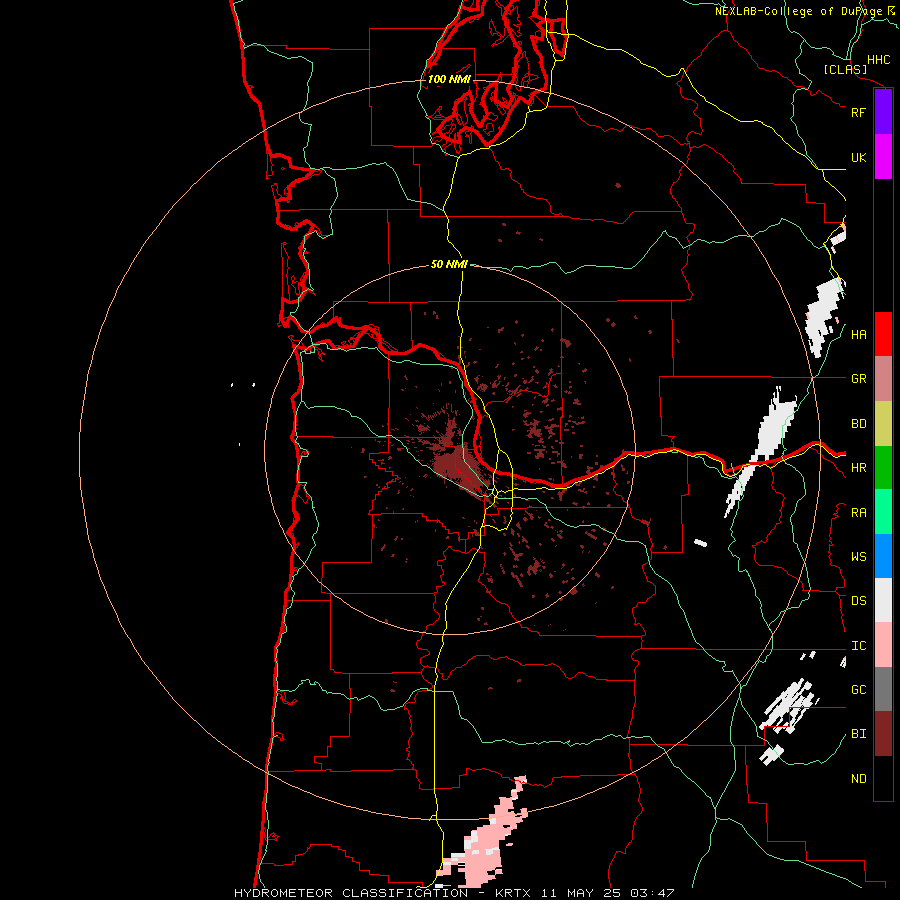Select the dusty pink GR swatch

click(883, 379)
